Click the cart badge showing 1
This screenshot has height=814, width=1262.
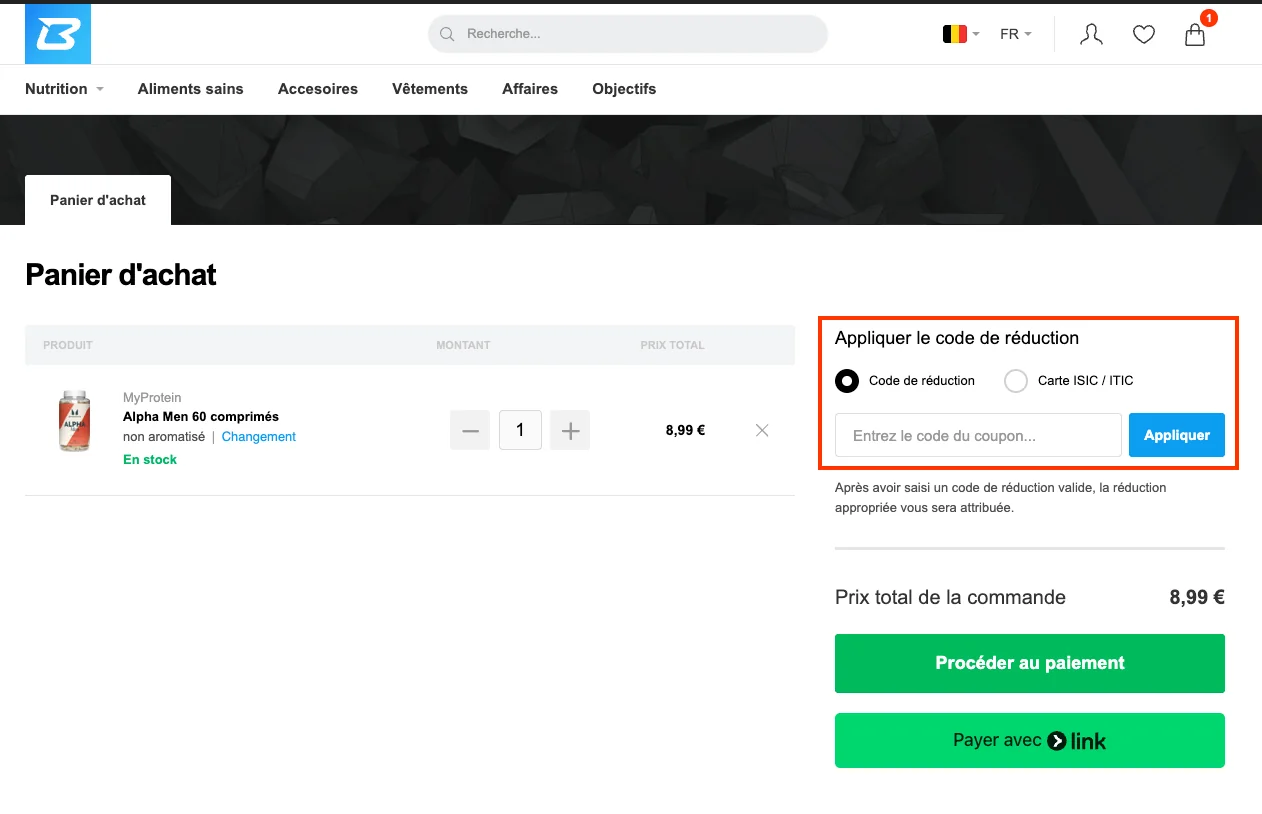point(1209,18)
